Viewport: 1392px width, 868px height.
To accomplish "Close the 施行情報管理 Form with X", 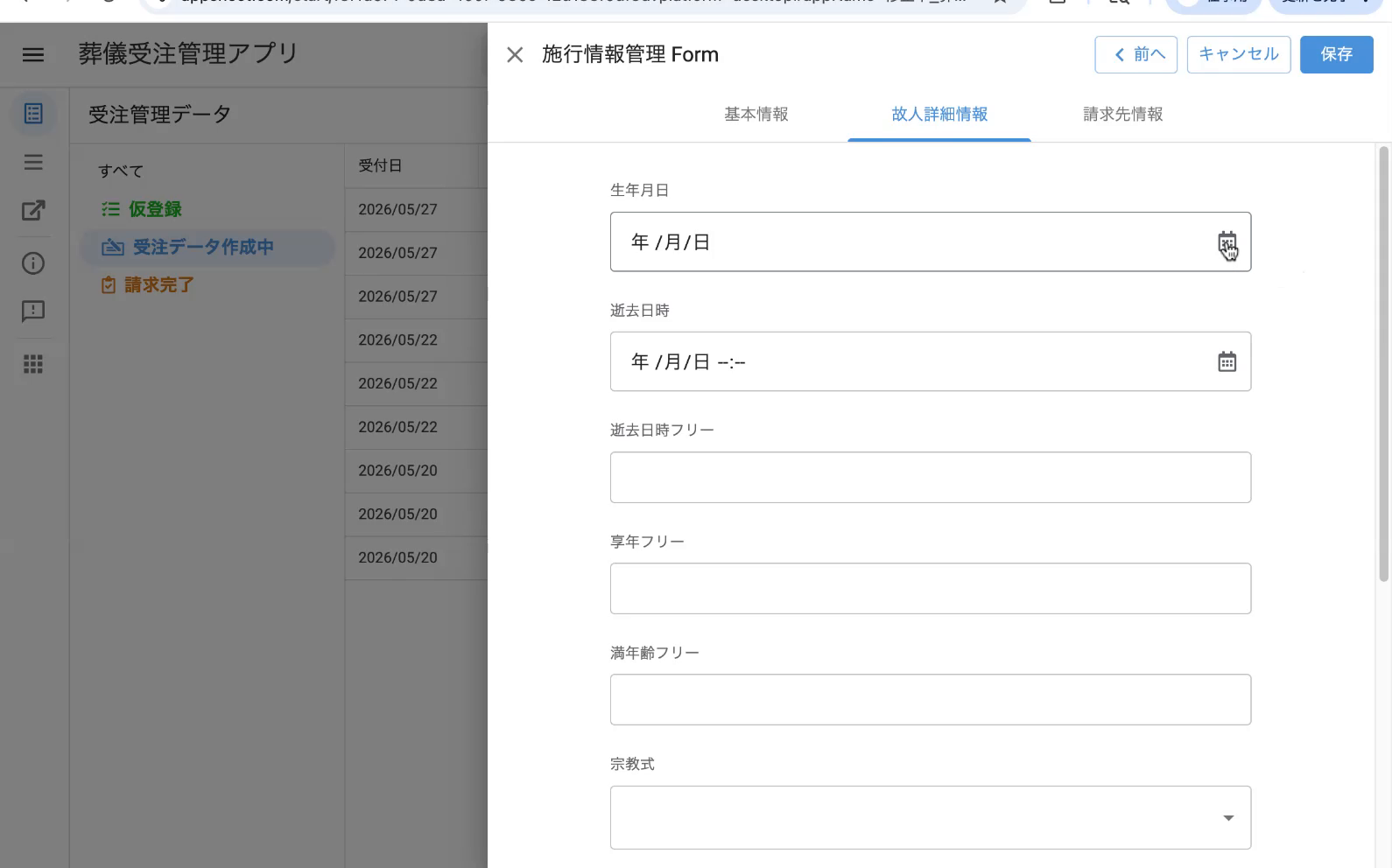I will pyautogui.click(x=515, y=55).
